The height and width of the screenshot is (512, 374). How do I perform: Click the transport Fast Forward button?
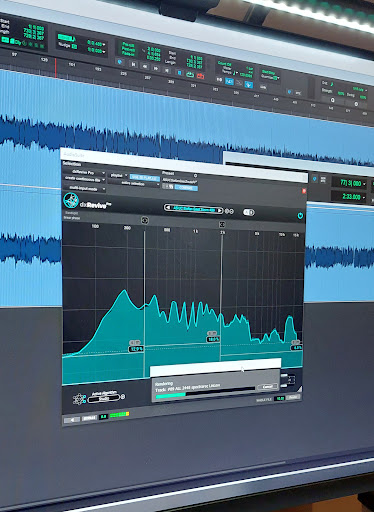pyautogui.click(x=156, y=68)
